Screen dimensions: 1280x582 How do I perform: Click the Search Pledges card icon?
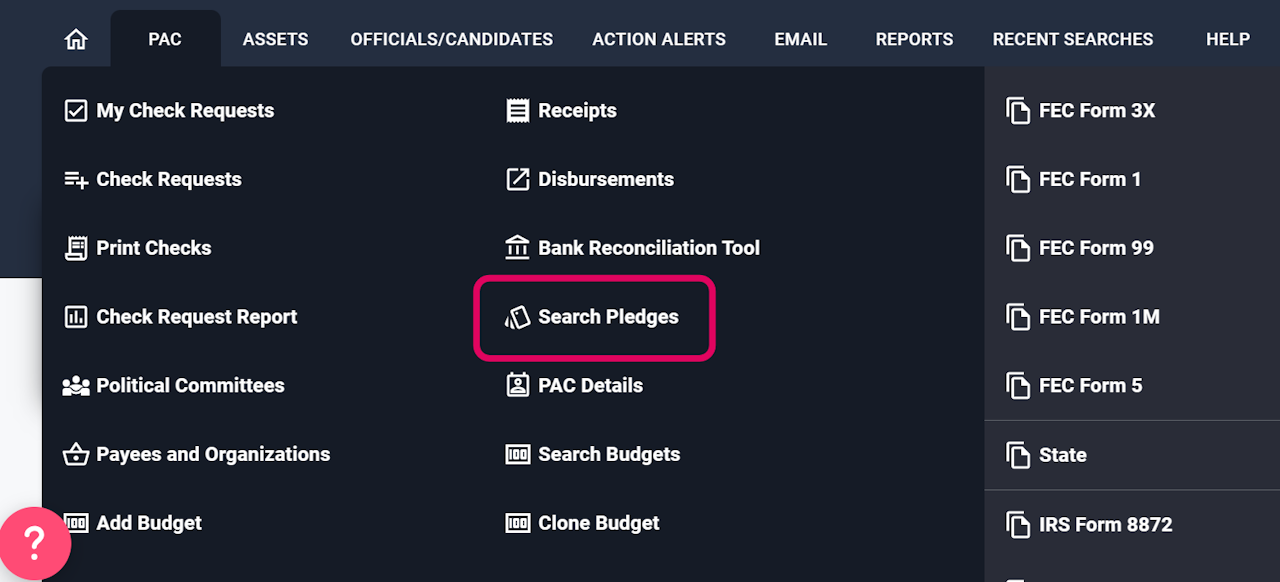coord(517,317)
